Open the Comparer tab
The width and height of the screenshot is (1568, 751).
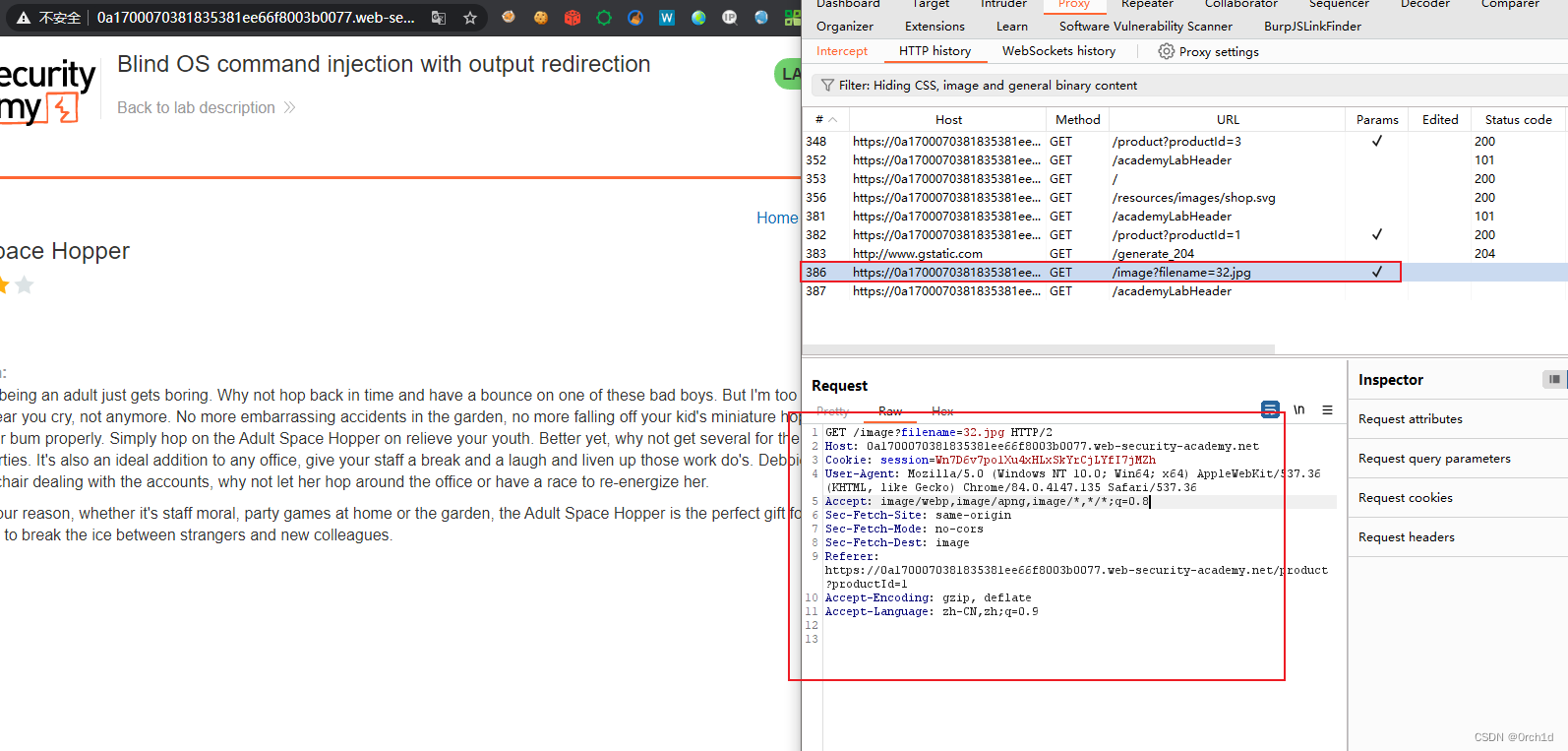[1510, 5]
